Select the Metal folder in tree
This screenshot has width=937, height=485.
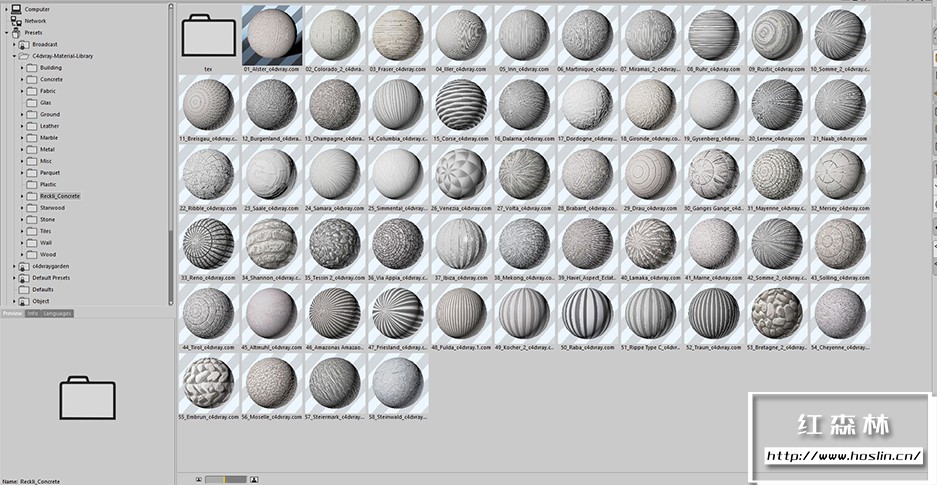click(47, 149)
